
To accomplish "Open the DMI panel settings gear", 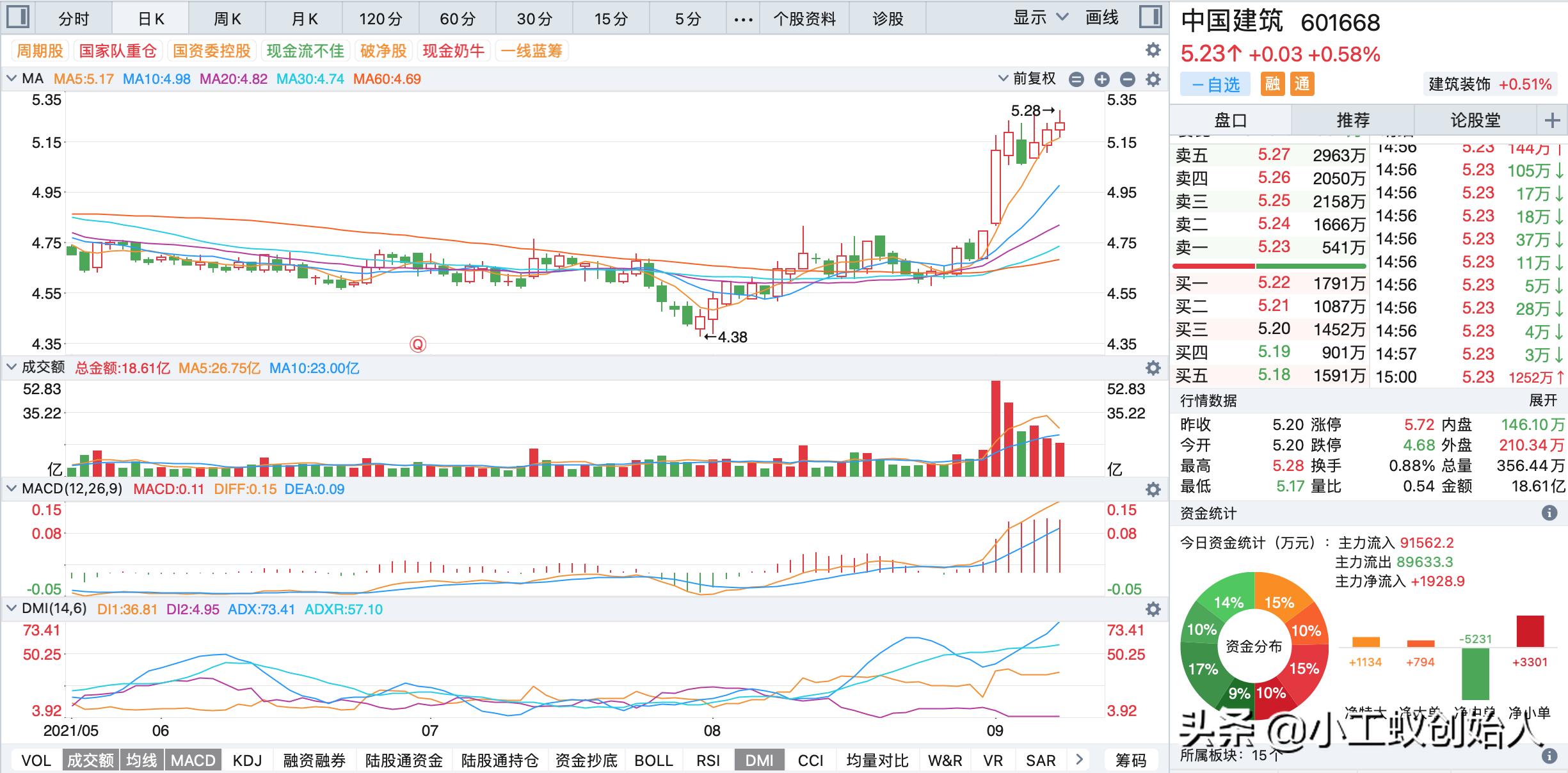I will click(1152, 610).
